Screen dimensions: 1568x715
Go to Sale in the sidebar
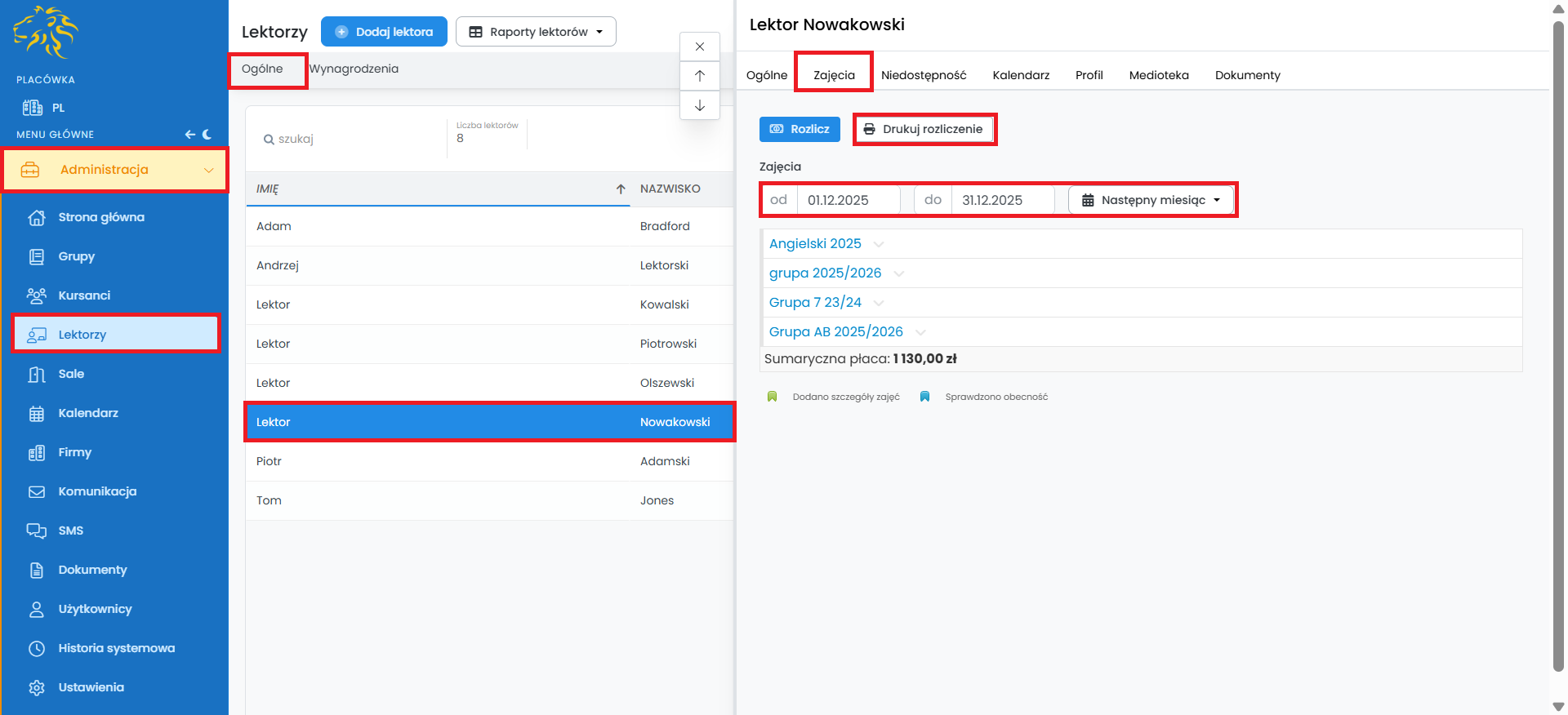71,374
